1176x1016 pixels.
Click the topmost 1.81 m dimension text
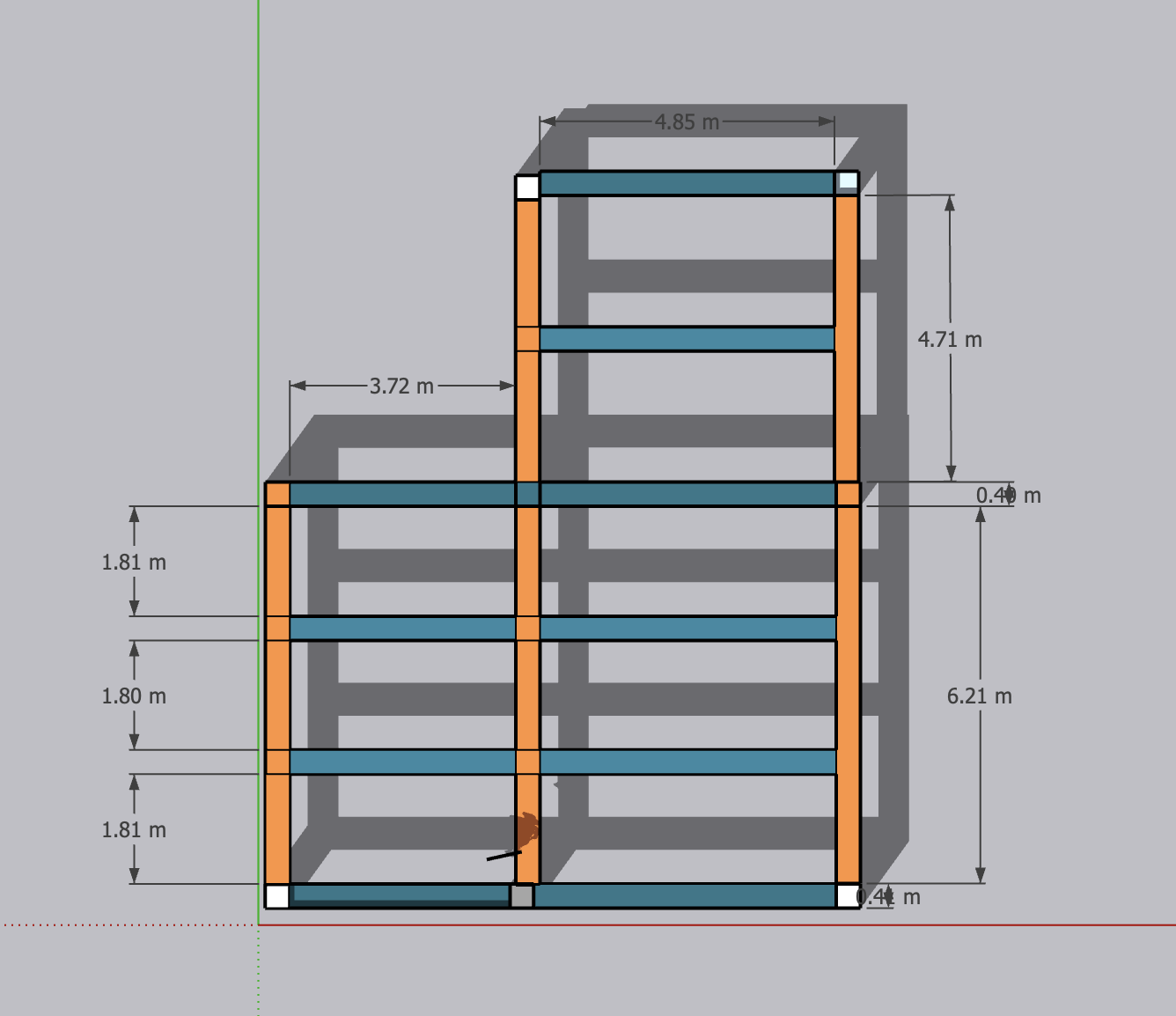(x=132, y=561)
